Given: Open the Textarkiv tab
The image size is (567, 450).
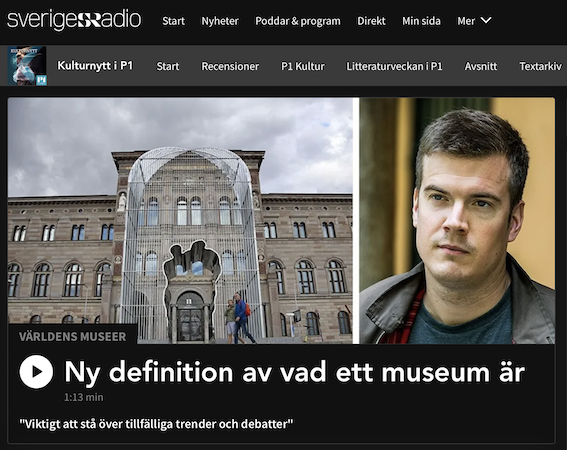Looking at the screenshot, I should tap(541, 66).
